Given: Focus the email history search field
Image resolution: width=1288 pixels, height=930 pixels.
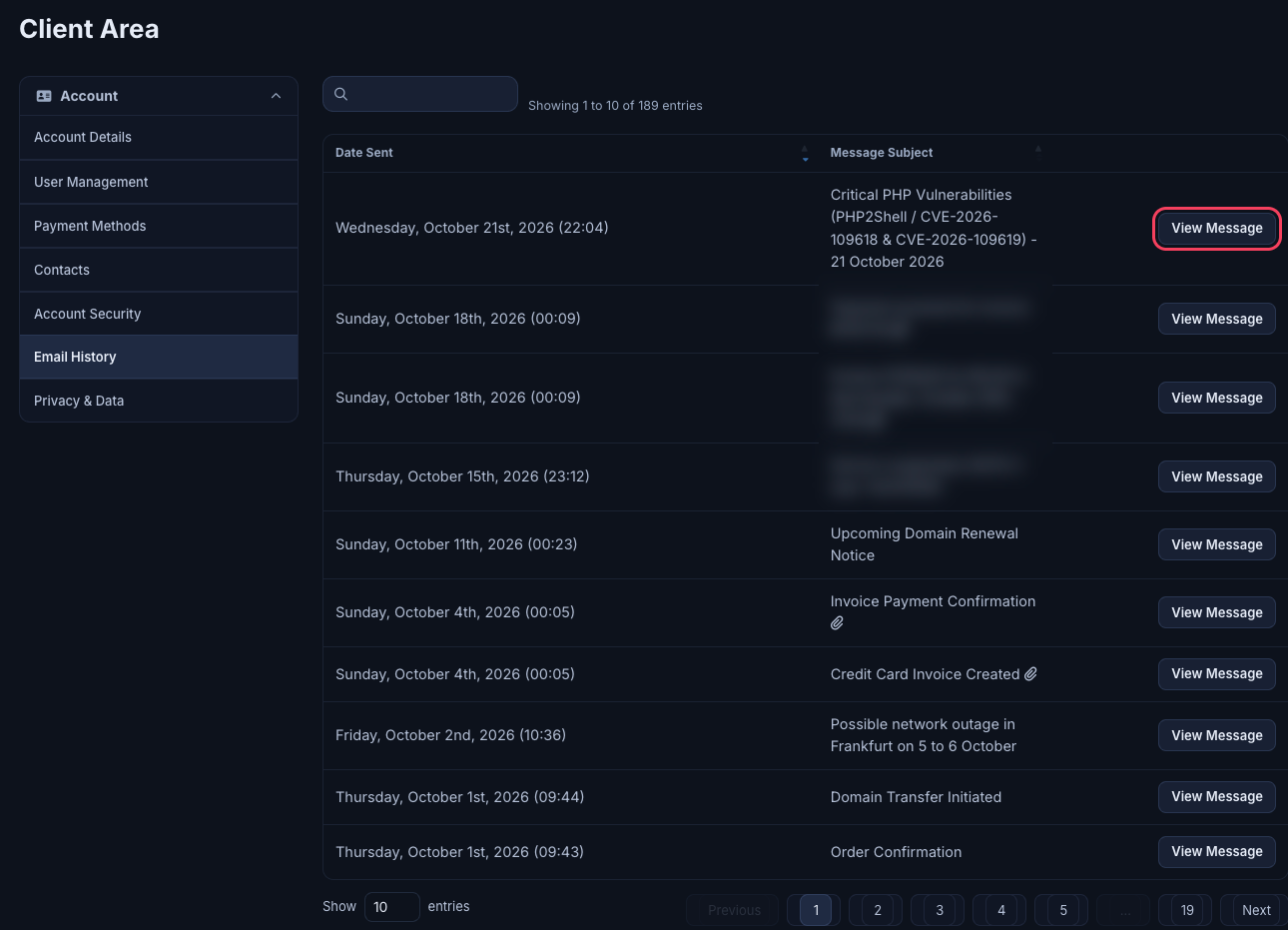Looking at the screenshot, I should coord(420,94).
